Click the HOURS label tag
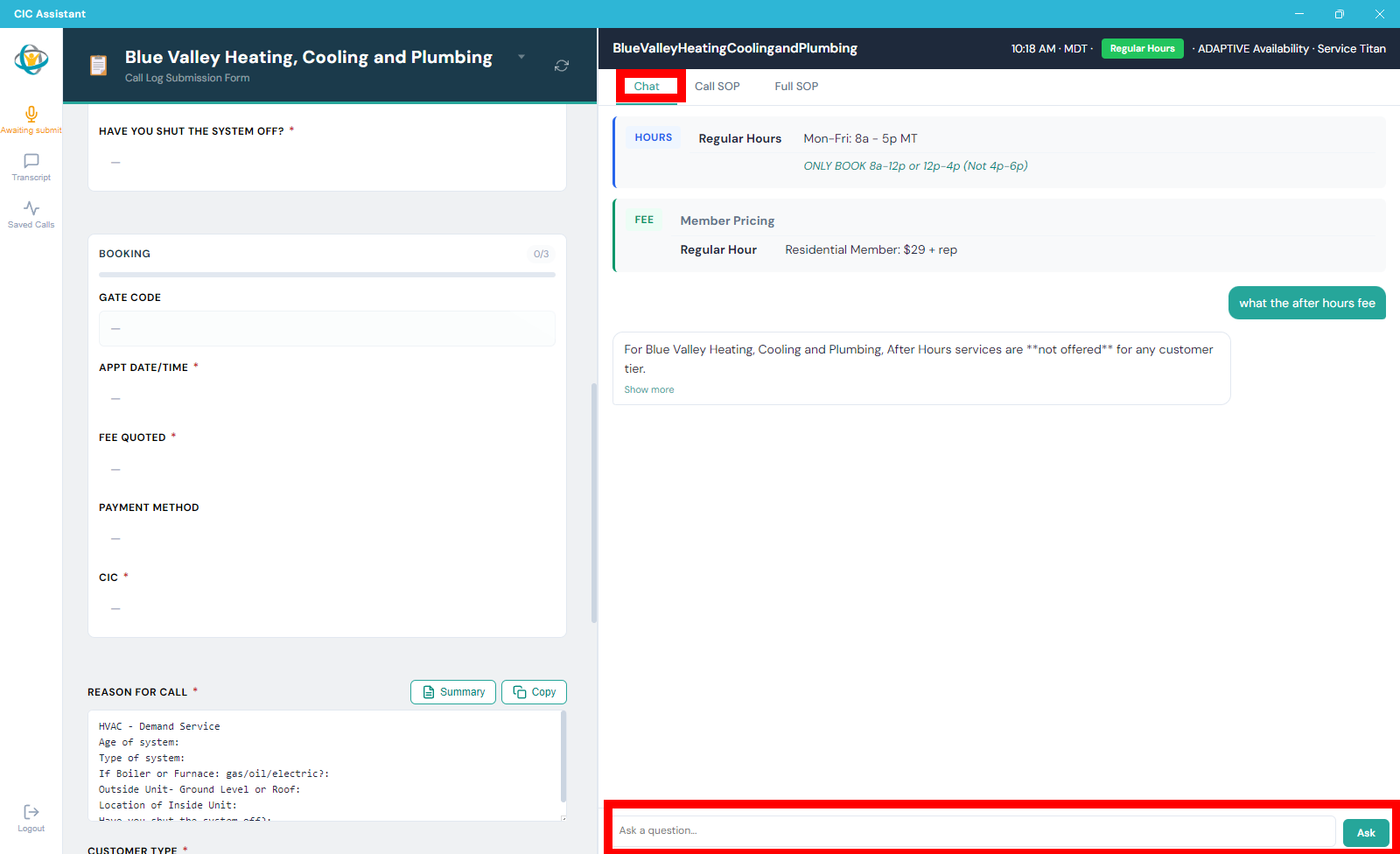The width and height of the screenshot is (1400, 854). (x=654, y=137)
